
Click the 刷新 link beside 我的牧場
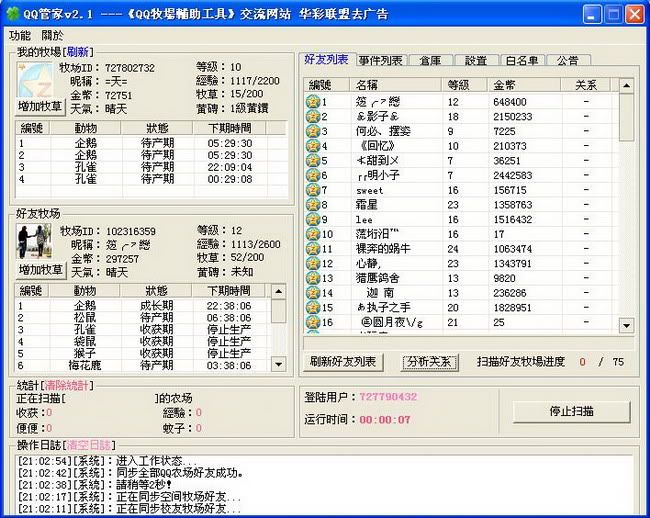(x=78, y=52)
